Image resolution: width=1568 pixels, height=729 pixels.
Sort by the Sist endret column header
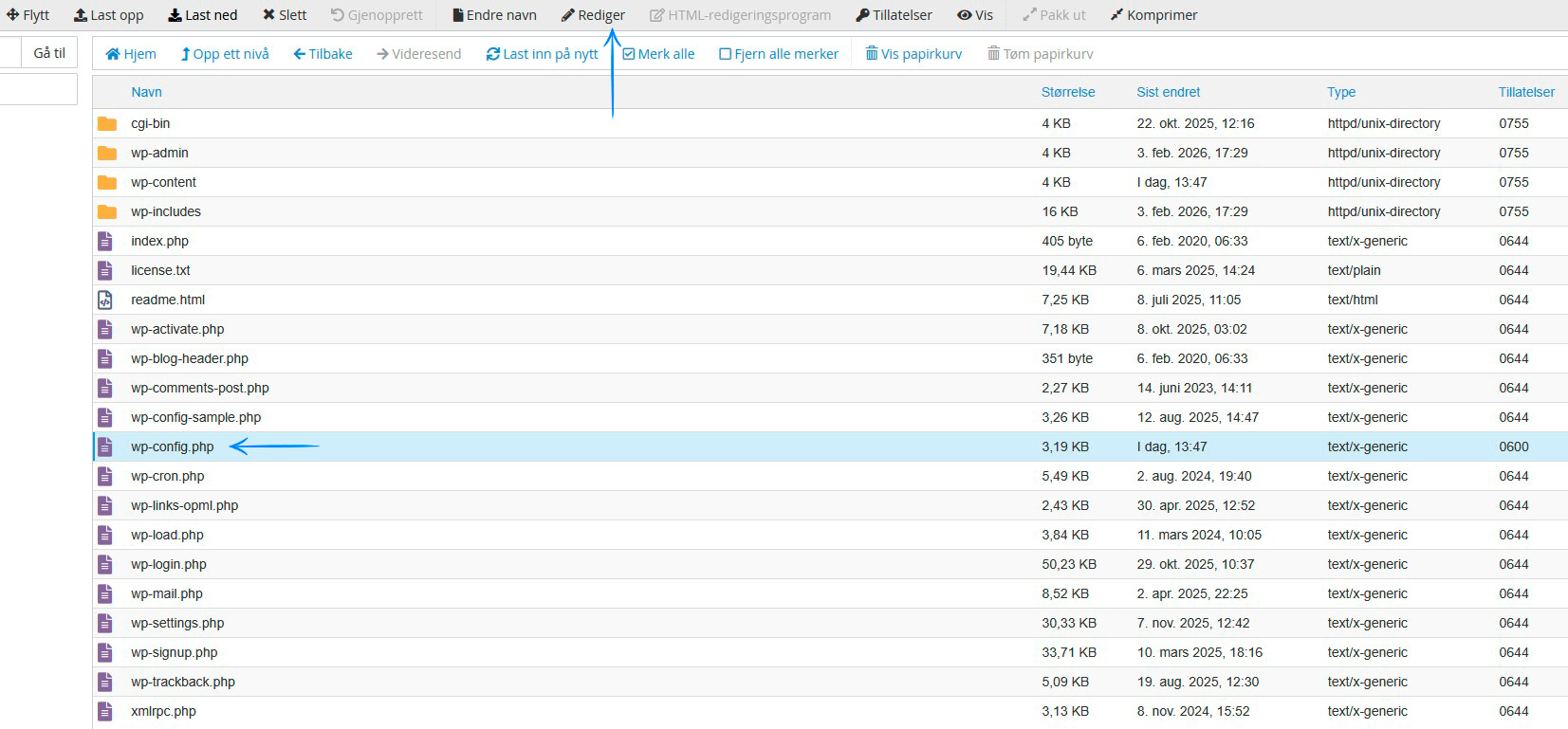pyautogui.click(x=1168, y=92)
